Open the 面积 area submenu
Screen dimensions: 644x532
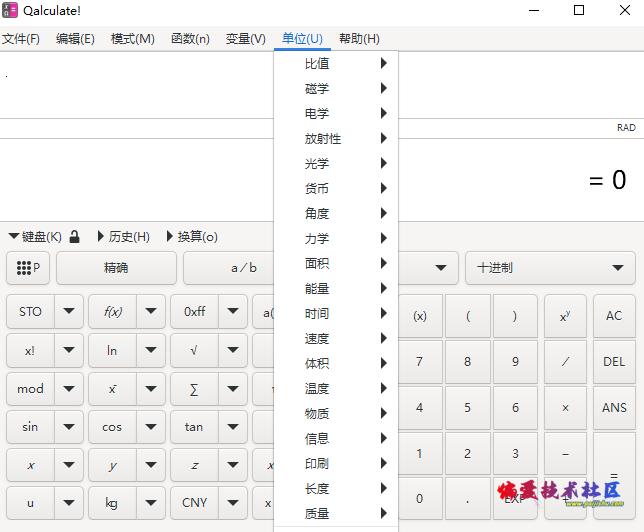click(x=336, y=263)
